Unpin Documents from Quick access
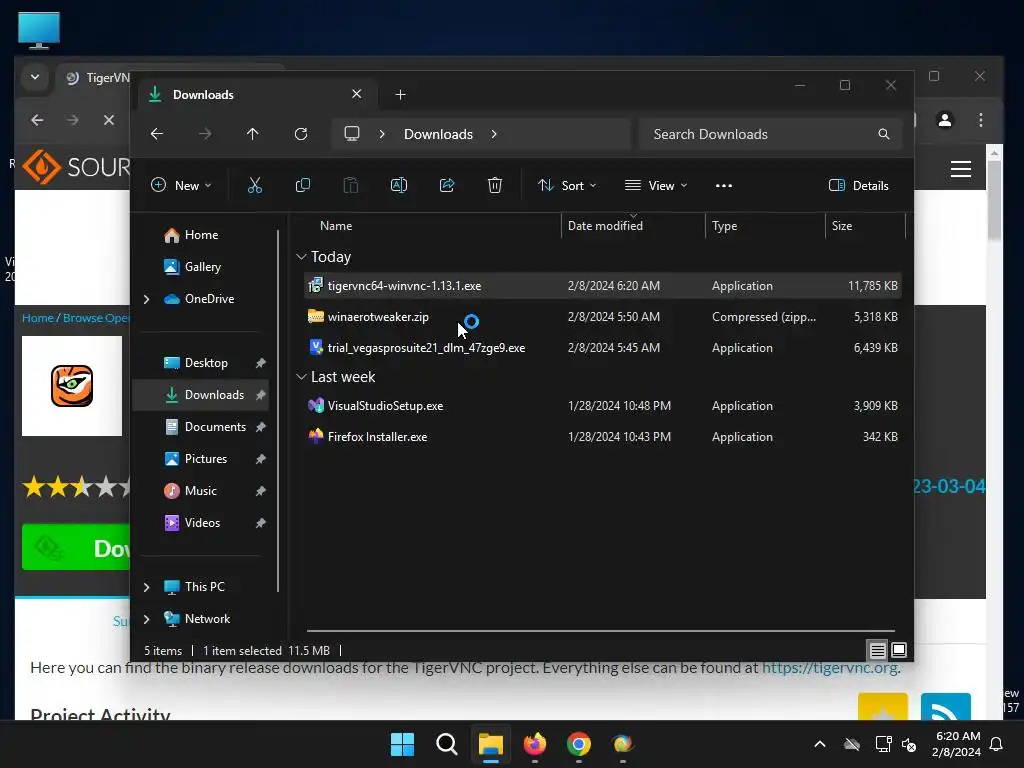The height and width of the screenshot is (768, 1024). point(261,427)
